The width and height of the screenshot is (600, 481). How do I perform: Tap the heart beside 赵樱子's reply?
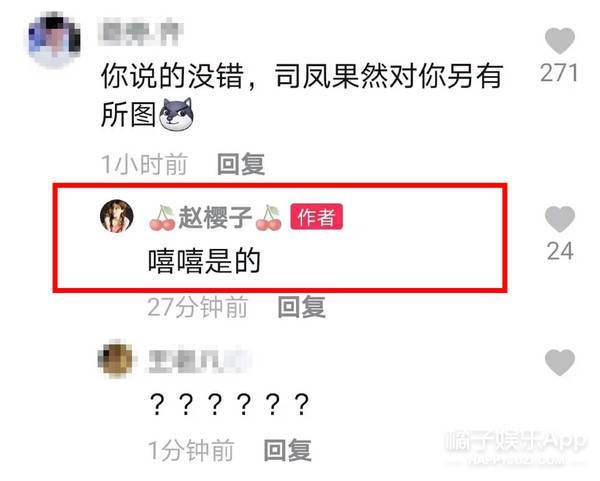click(x=560, y=219)
